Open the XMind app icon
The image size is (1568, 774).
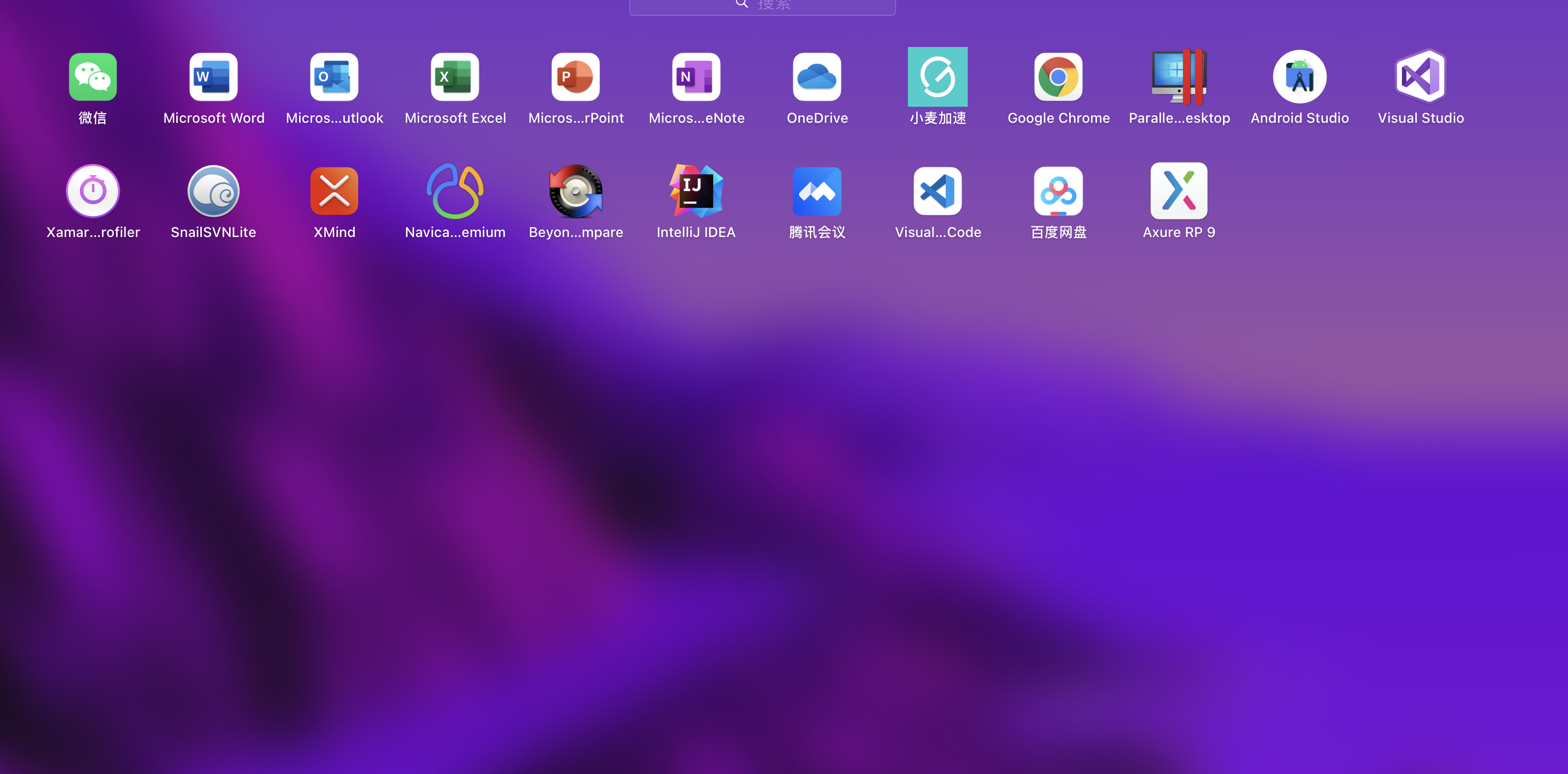click(x=334, y=191)
